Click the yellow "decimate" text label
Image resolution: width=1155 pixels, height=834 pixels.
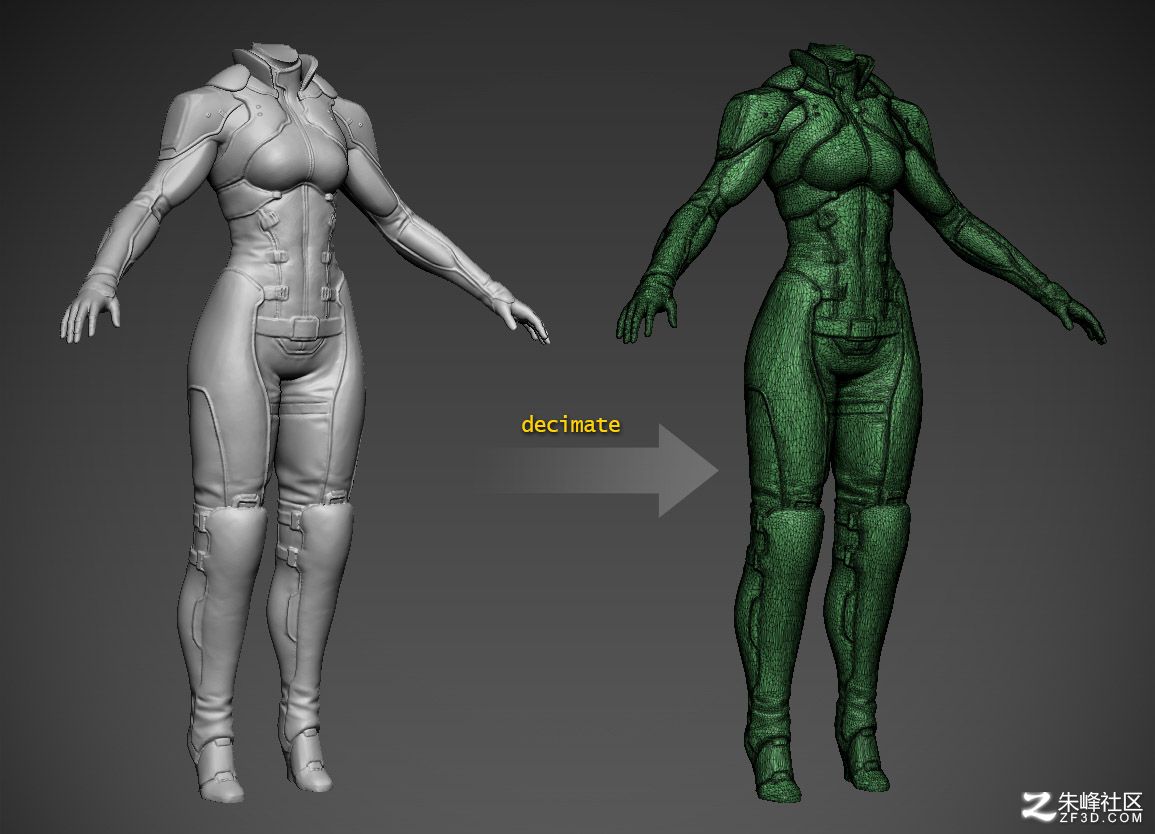tap(570, 424)
